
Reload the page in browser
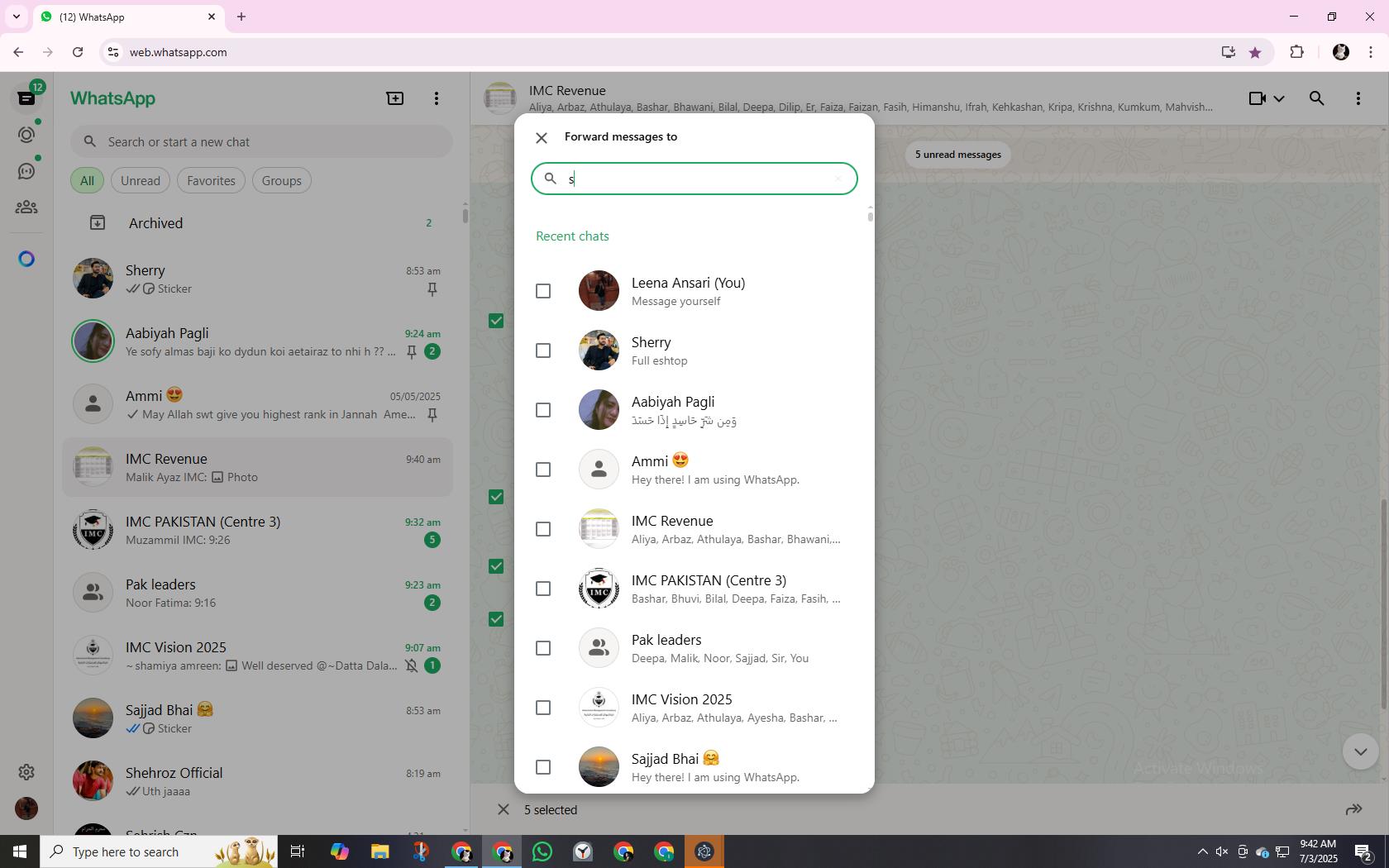tap(78, 52)
